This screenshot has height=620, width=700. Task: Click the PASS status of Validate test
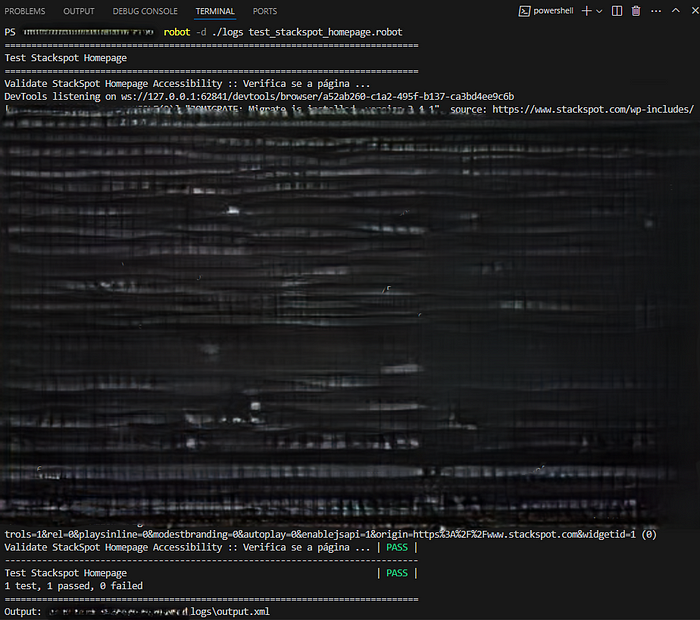397,547
